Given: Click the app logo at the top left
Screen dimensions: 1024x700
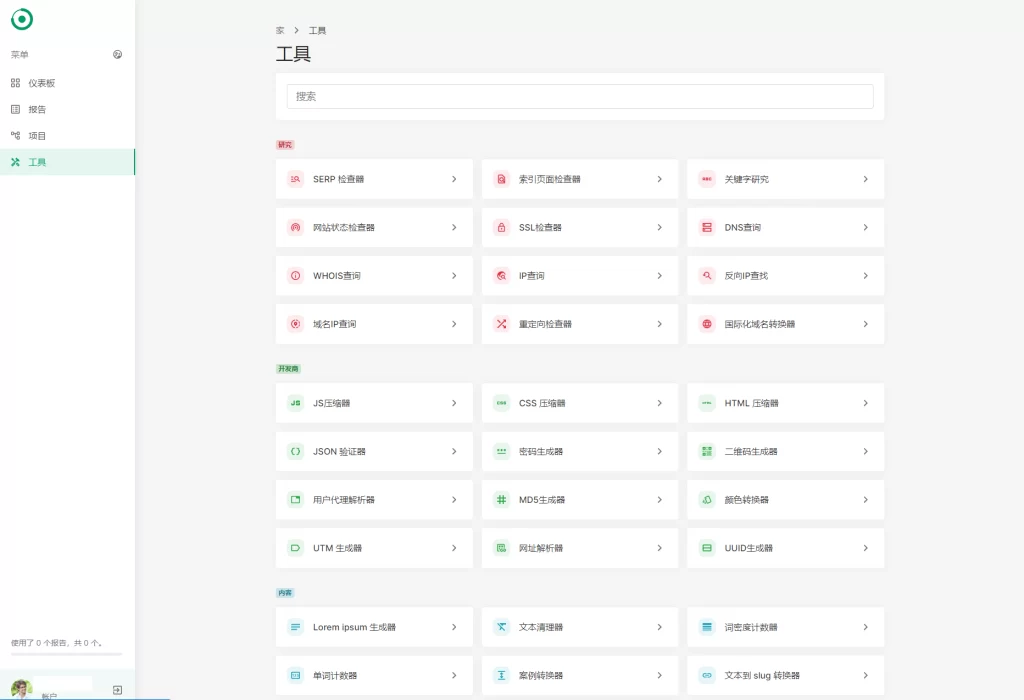Looking at the screenshot, I should point(21,19).
